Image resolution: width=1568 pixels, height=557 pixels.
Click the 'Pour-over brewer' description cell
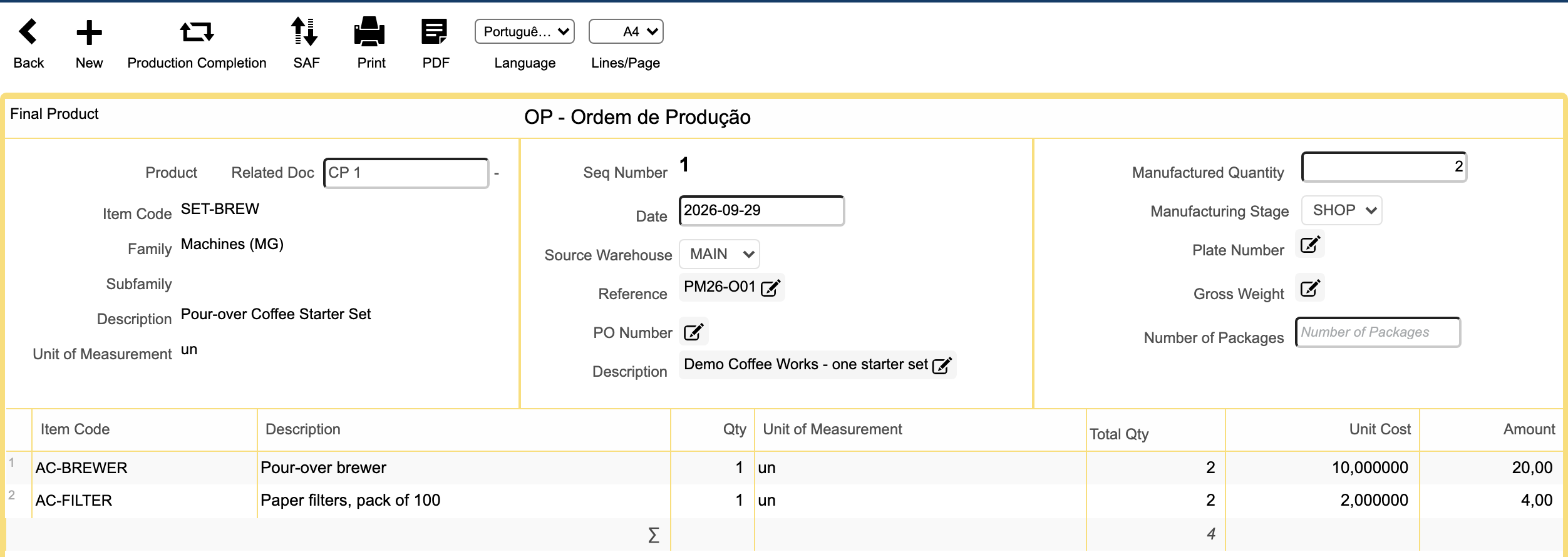pyautogui.click(x=463, y=468)
